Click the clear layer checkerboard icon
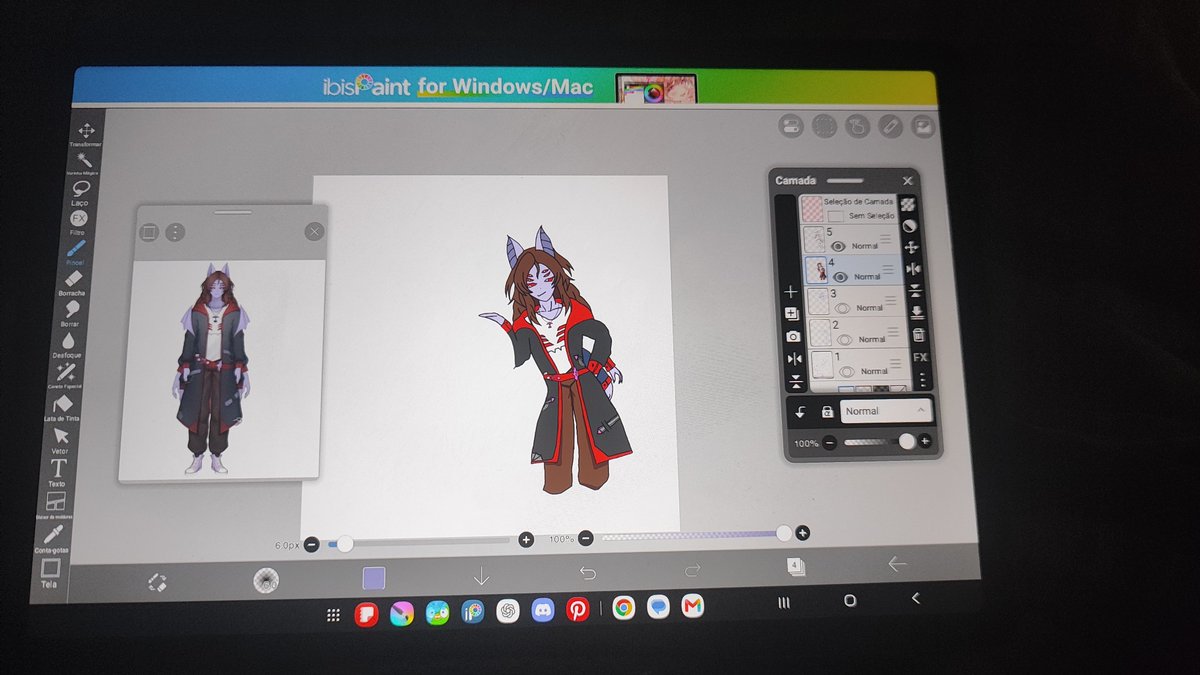 (907, 204)
